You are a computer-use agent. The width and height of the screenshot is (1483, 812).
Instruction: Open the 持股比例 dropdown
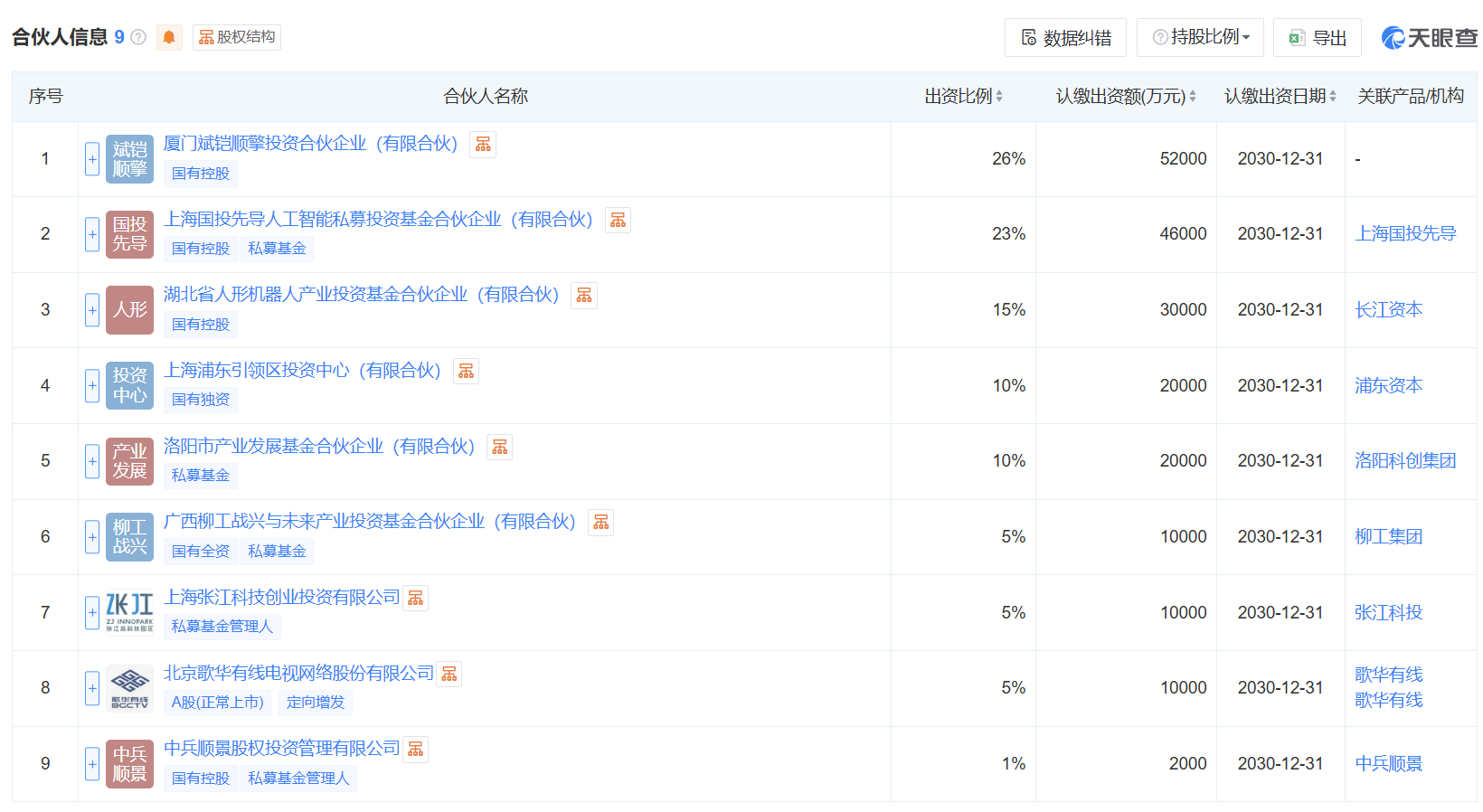(x=1201, y=37)
